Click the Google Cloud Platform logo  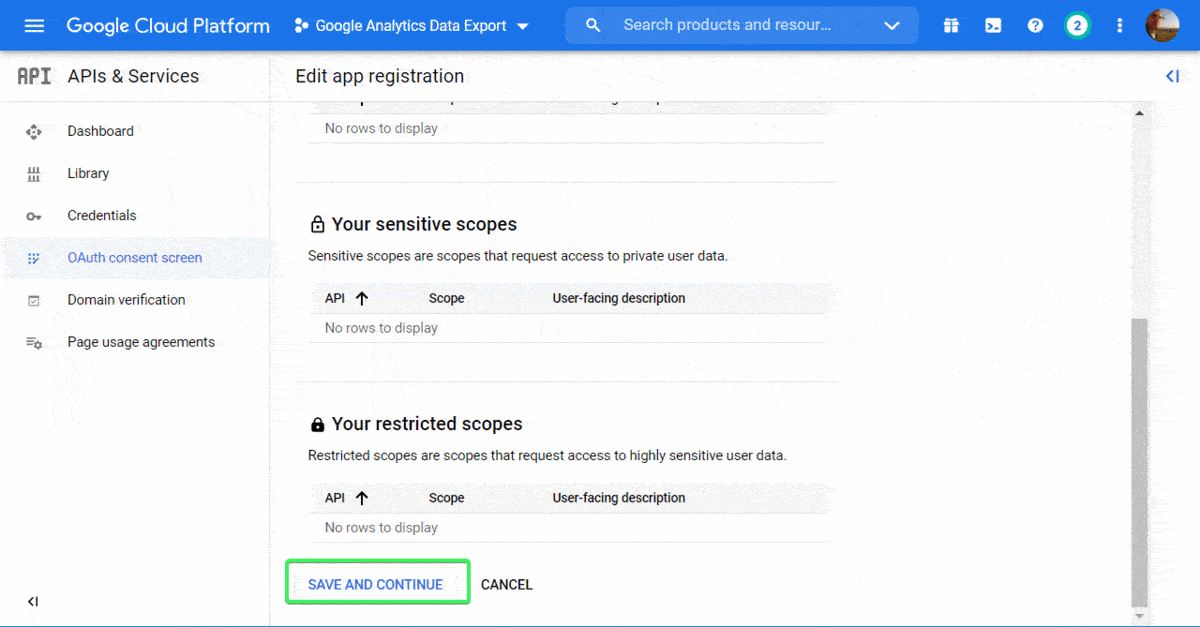[x=167, y=25]
